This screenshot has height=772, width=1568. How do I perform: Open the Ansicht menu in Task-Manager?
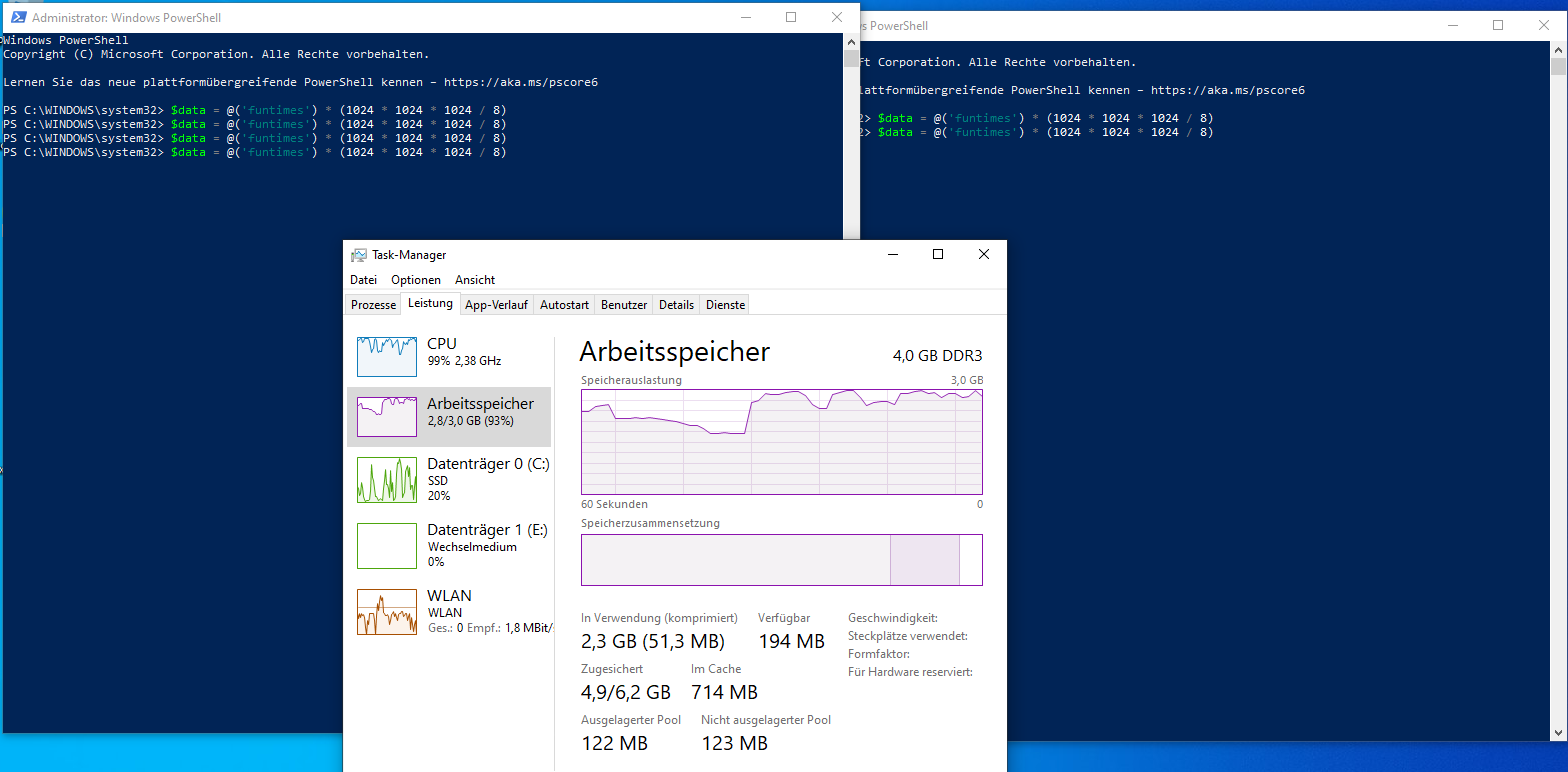coord(475,280)
